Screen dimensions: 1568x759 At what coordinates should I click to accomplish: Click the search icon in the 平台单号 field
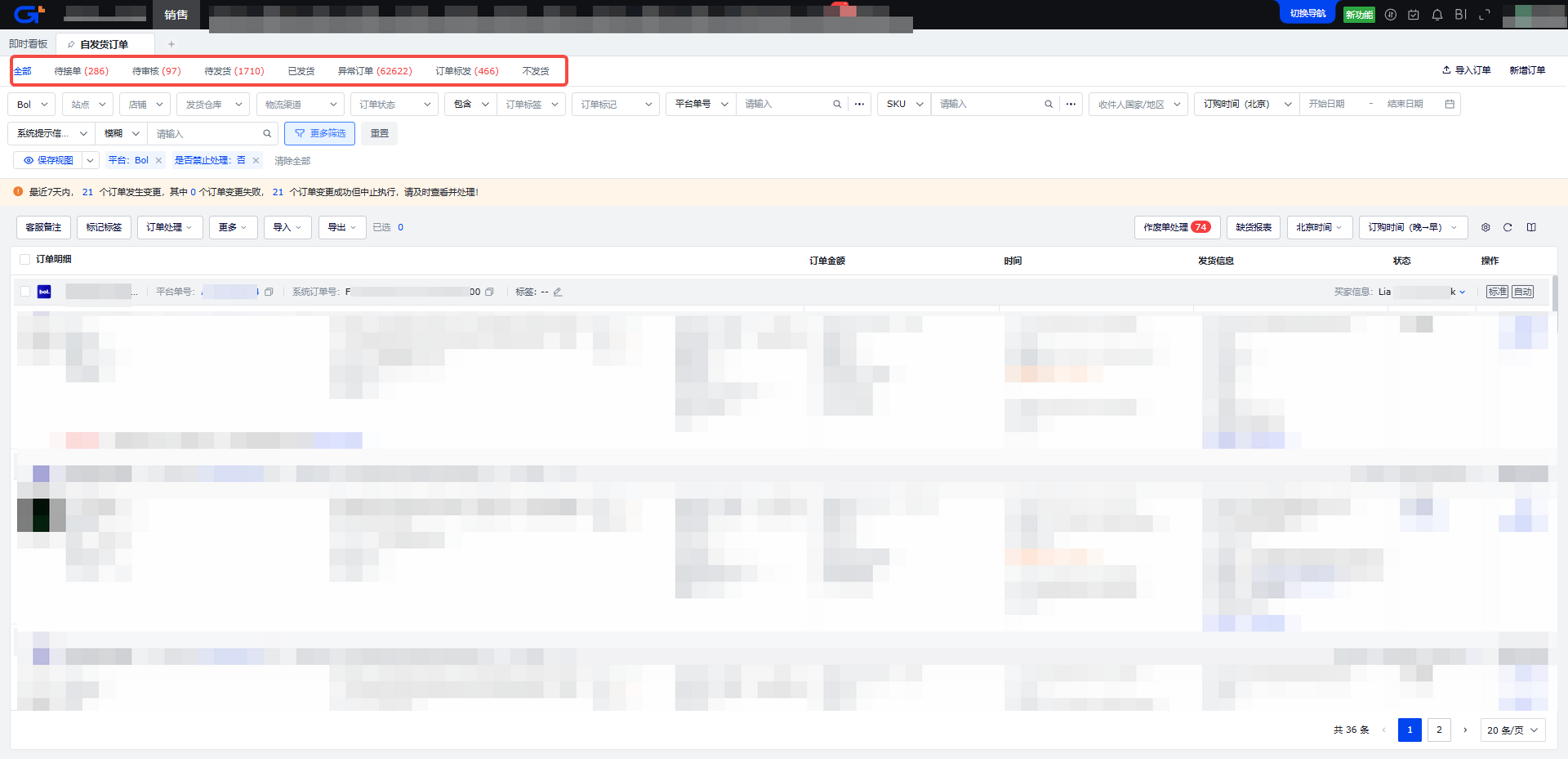tap(837, 104)
